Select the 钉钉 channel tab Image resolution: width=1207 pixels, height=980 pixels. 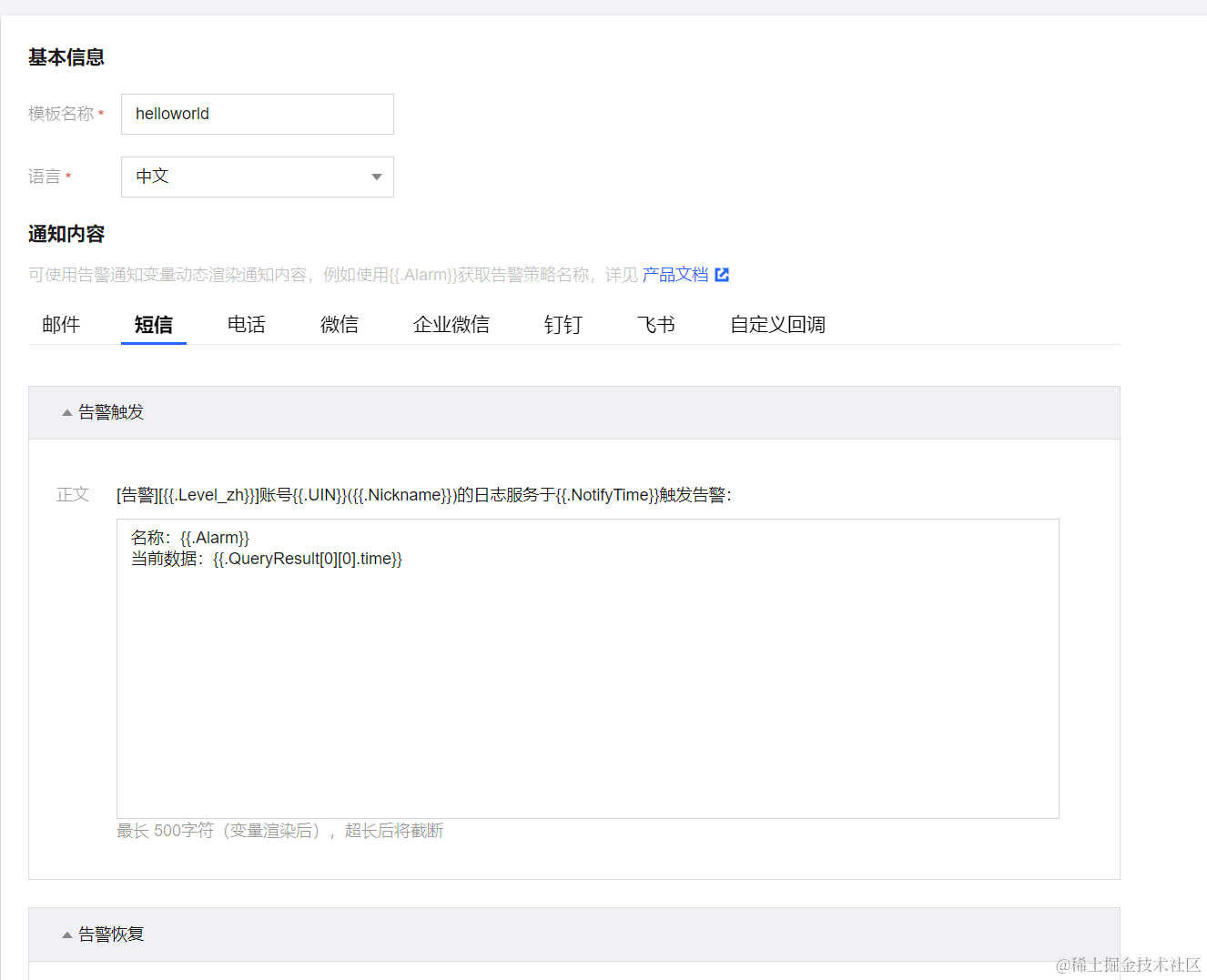click(563, 325)
